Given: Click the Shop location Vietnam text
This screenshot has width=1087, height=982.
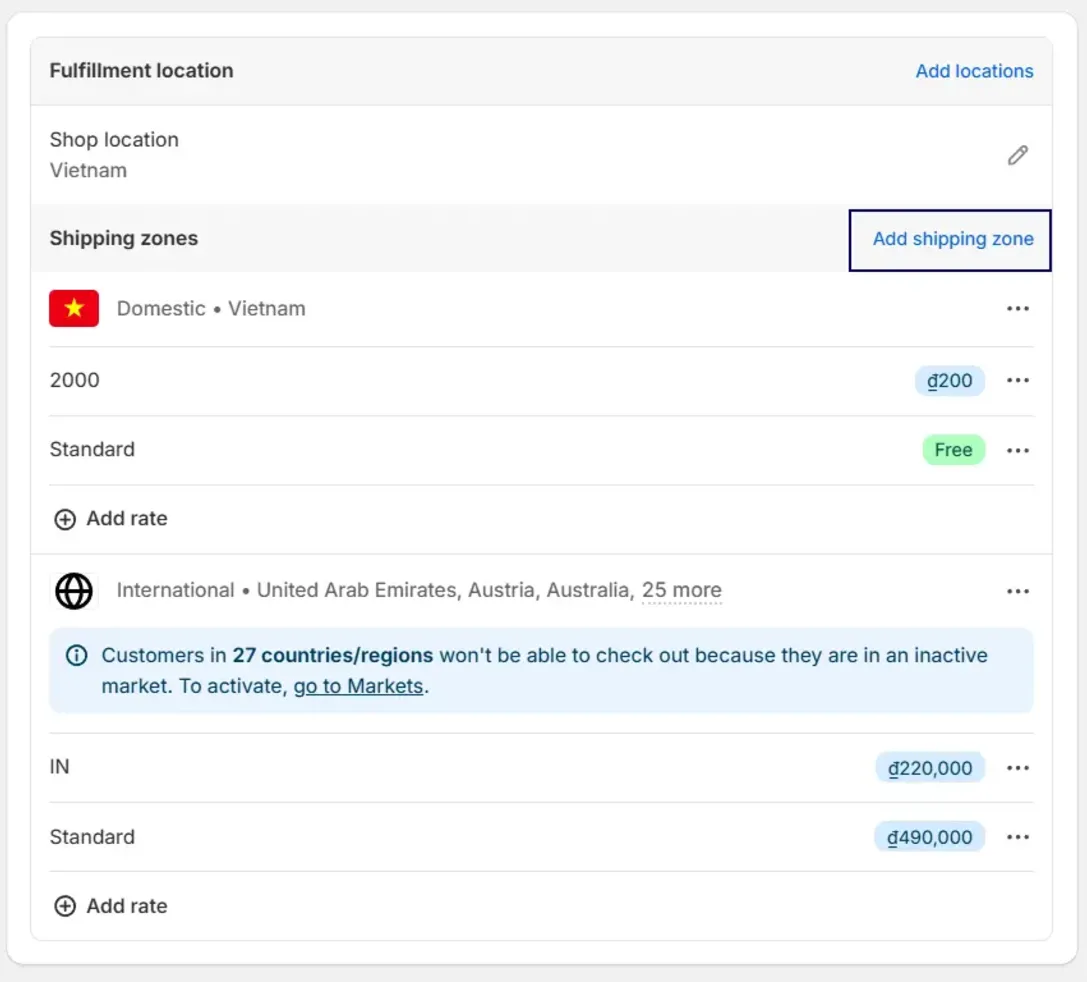Looking at the screenshot, I should 114,155.
